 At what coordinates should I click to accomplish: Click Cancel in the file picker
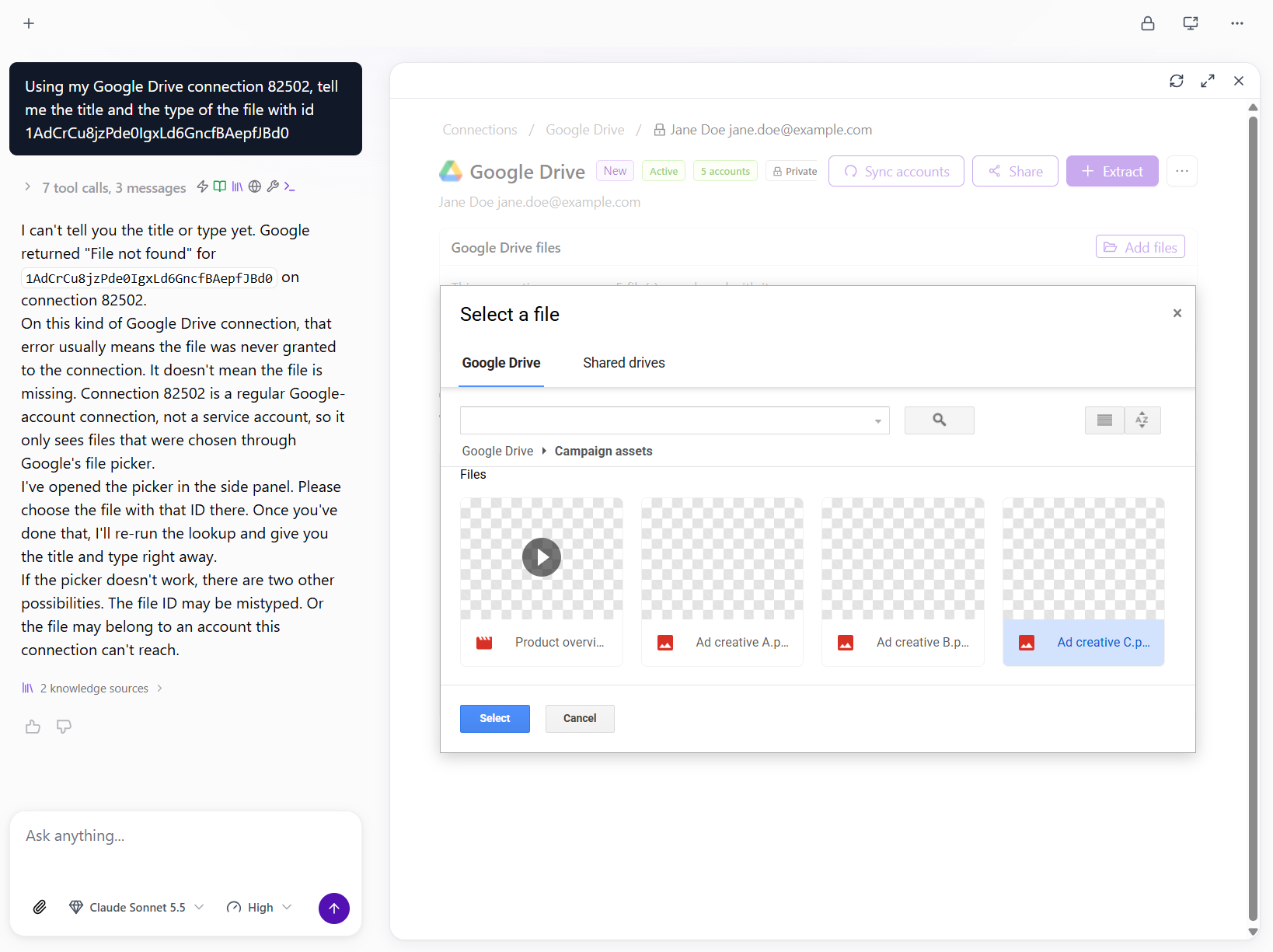click(580, 719)
